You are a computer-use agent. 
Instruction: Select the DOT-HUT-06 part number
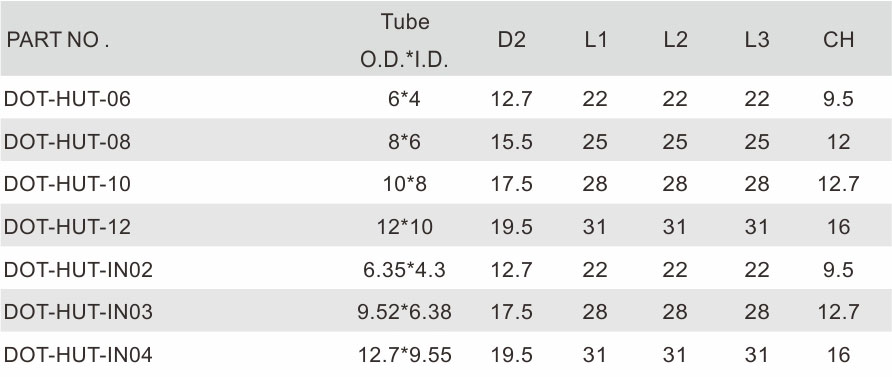[x=67, y=100]
